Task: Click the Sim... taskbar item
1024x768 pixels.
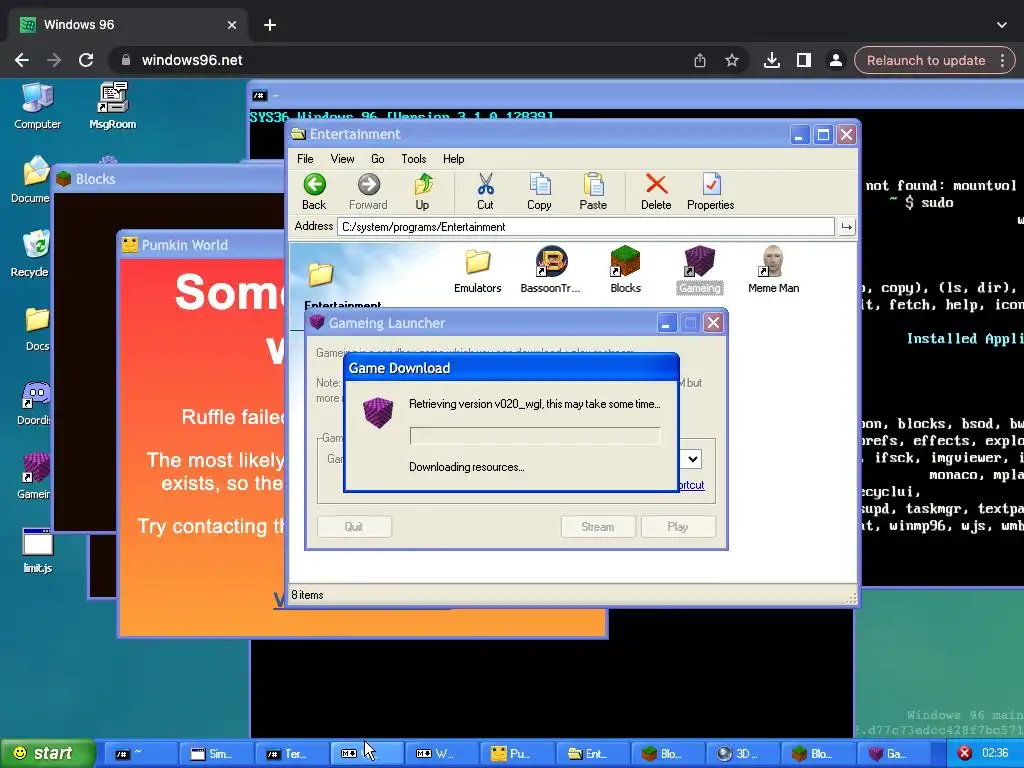Action: [x=216, y=753]
